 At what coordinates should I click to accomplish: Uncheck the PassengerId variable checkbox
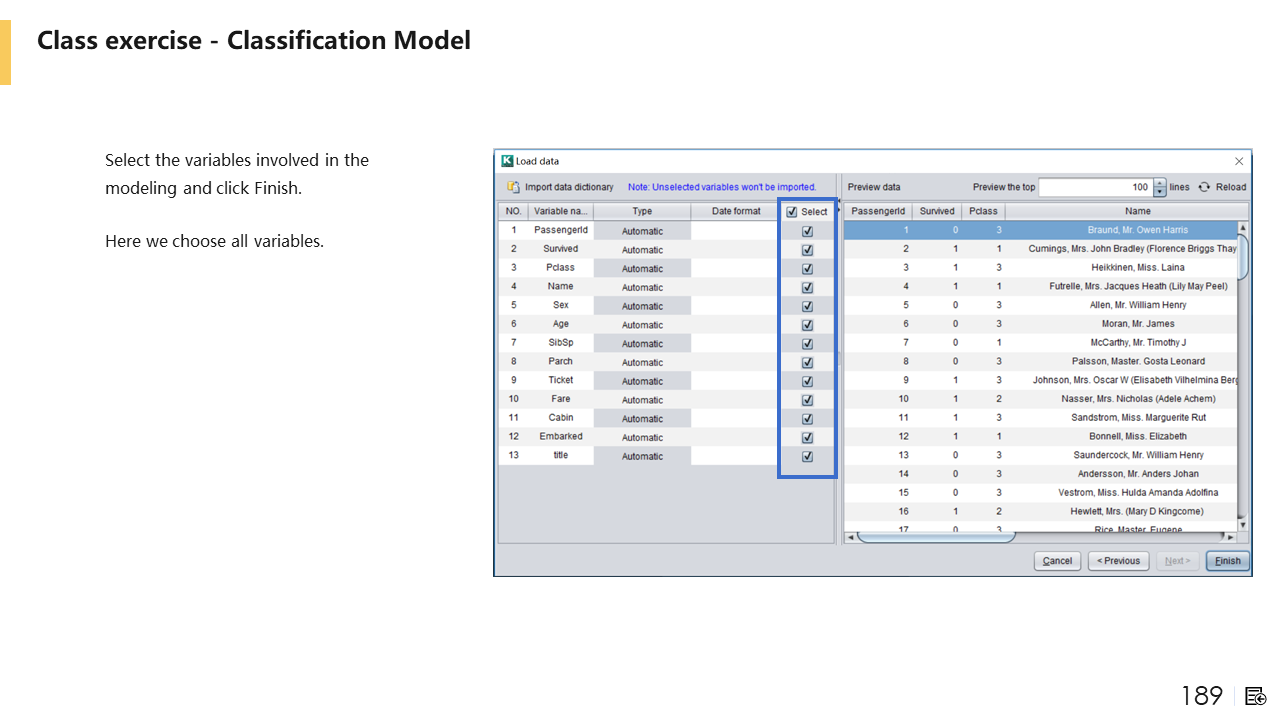(807, 231)
